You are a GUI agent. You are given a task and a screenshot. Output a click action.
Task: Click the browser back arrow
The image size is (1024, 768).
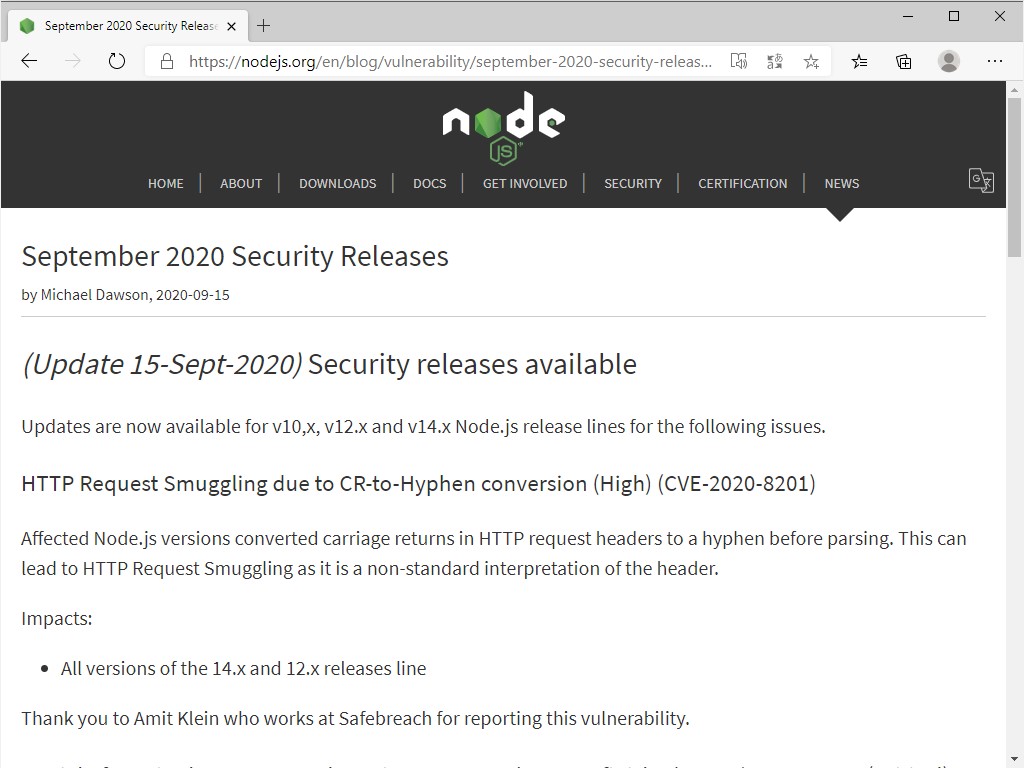point(29,61)
